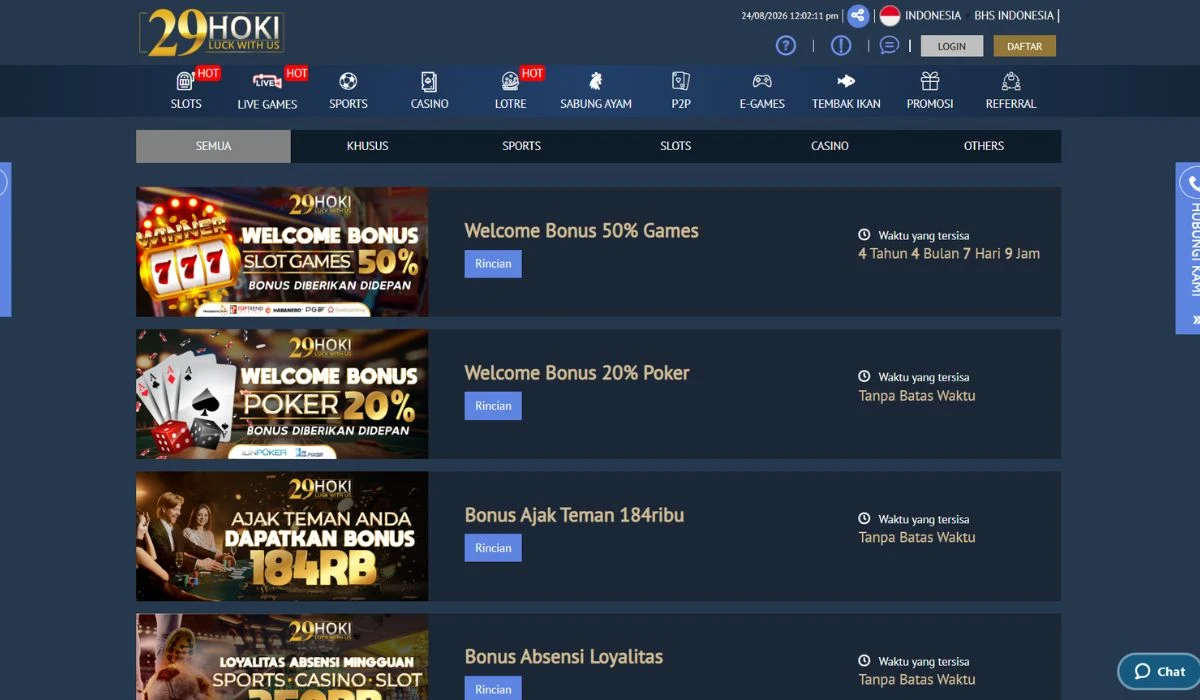Switch to the SPORTS promotions tab

[x=522, y=146]
